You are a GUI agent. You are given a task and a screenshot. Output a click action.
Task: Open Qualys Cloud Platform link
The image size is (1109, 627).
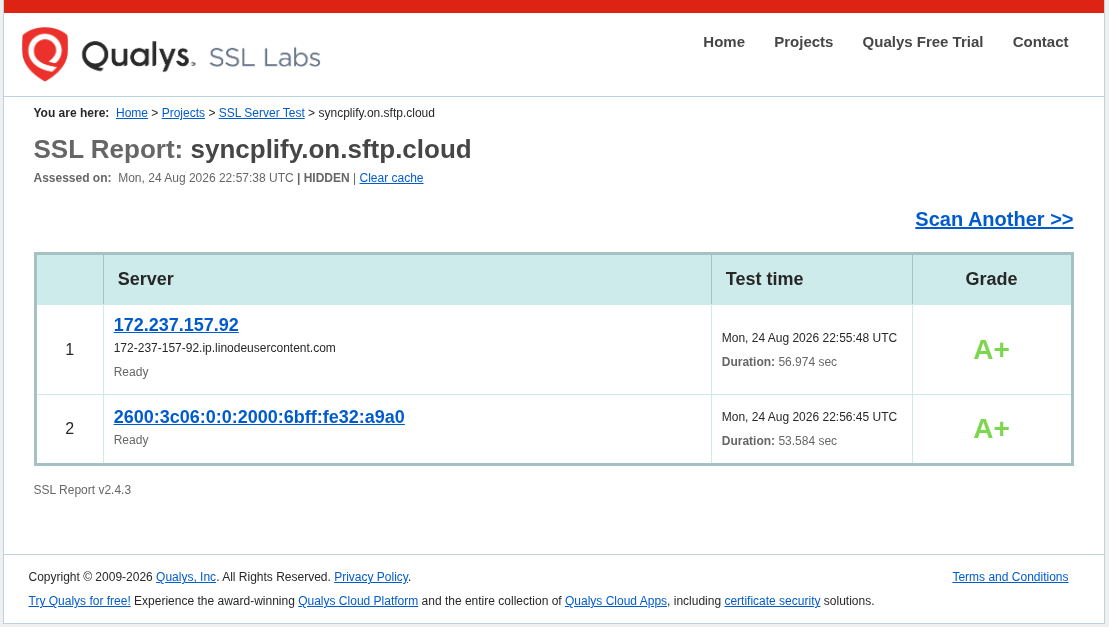pyautogui.click(x=358, y=601)
